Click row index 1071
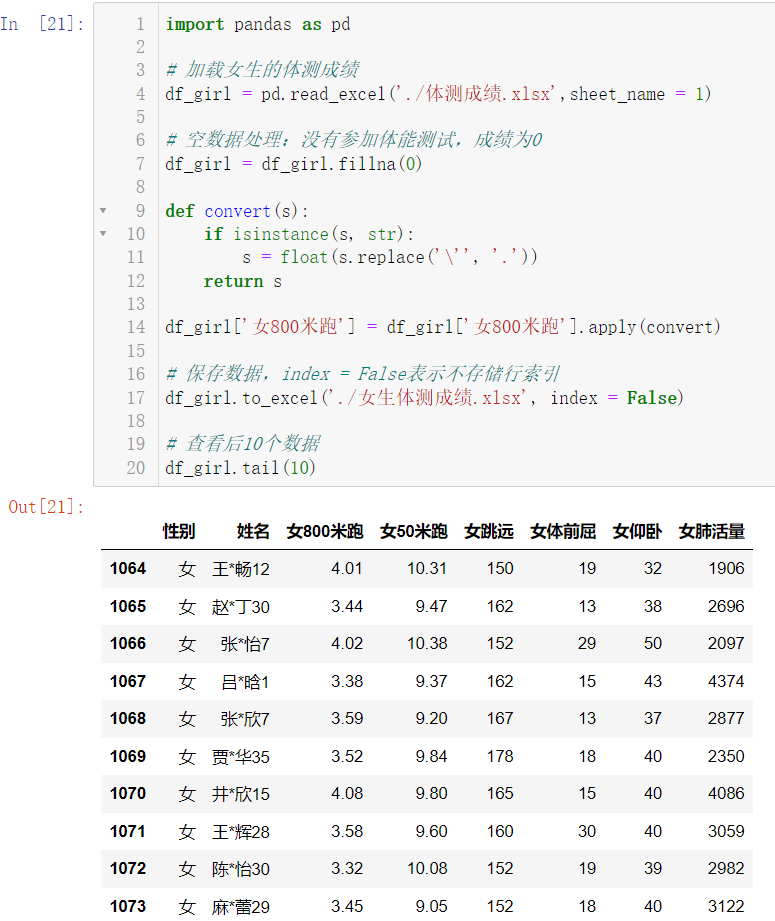 [128, 832]
